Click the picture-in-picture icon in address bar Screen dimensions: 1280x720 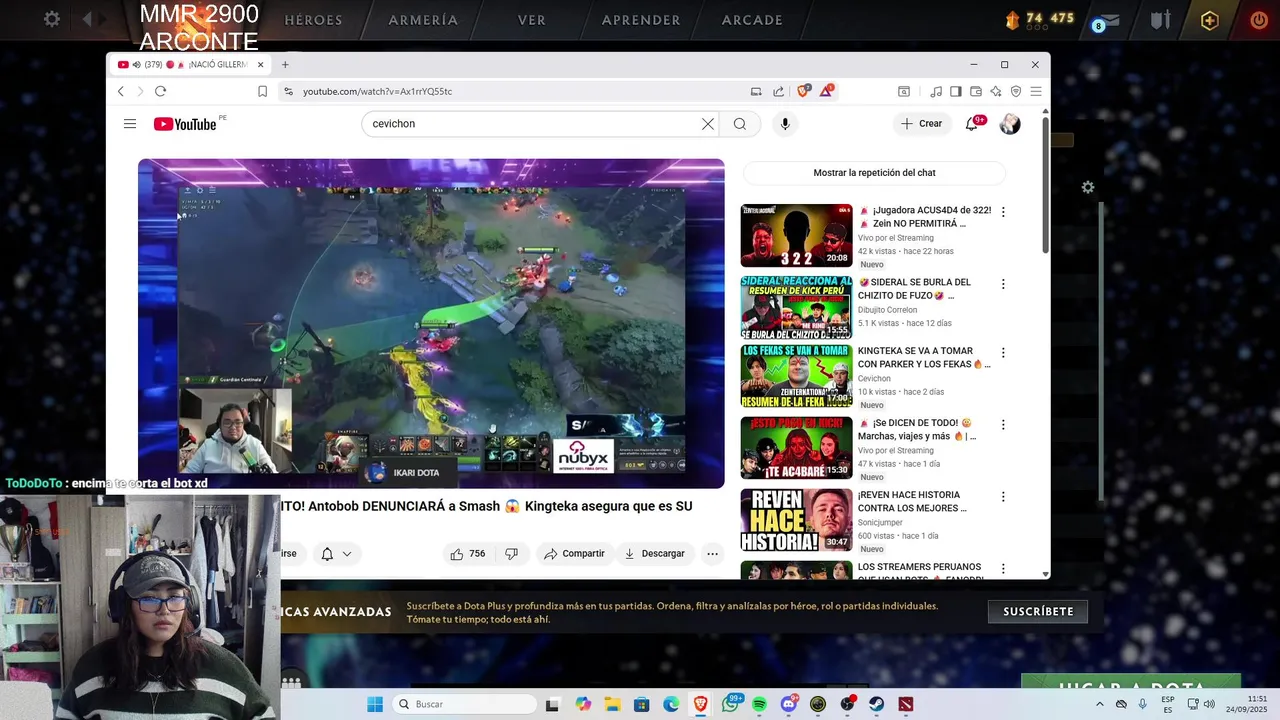(x=756, y=91)
